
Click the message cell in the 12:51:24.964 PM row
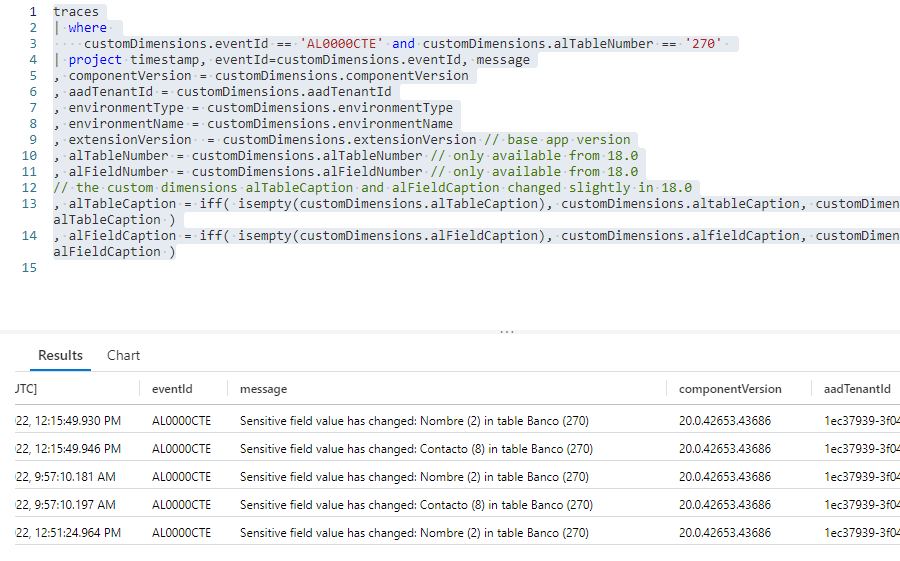click(x=414, y=533)
